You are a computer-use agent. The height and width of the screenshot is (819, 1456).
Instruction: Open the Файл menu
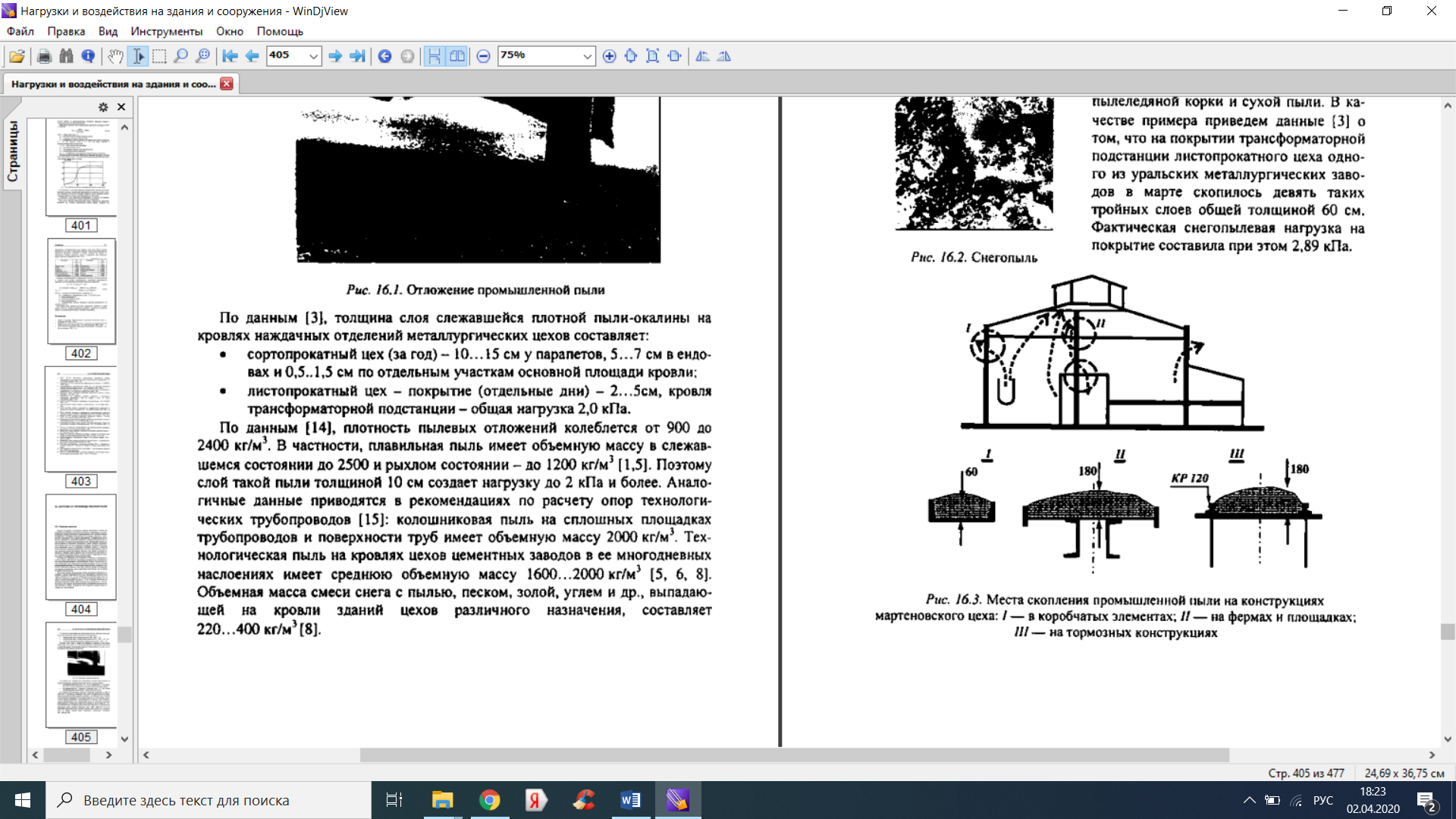(20, 31)
